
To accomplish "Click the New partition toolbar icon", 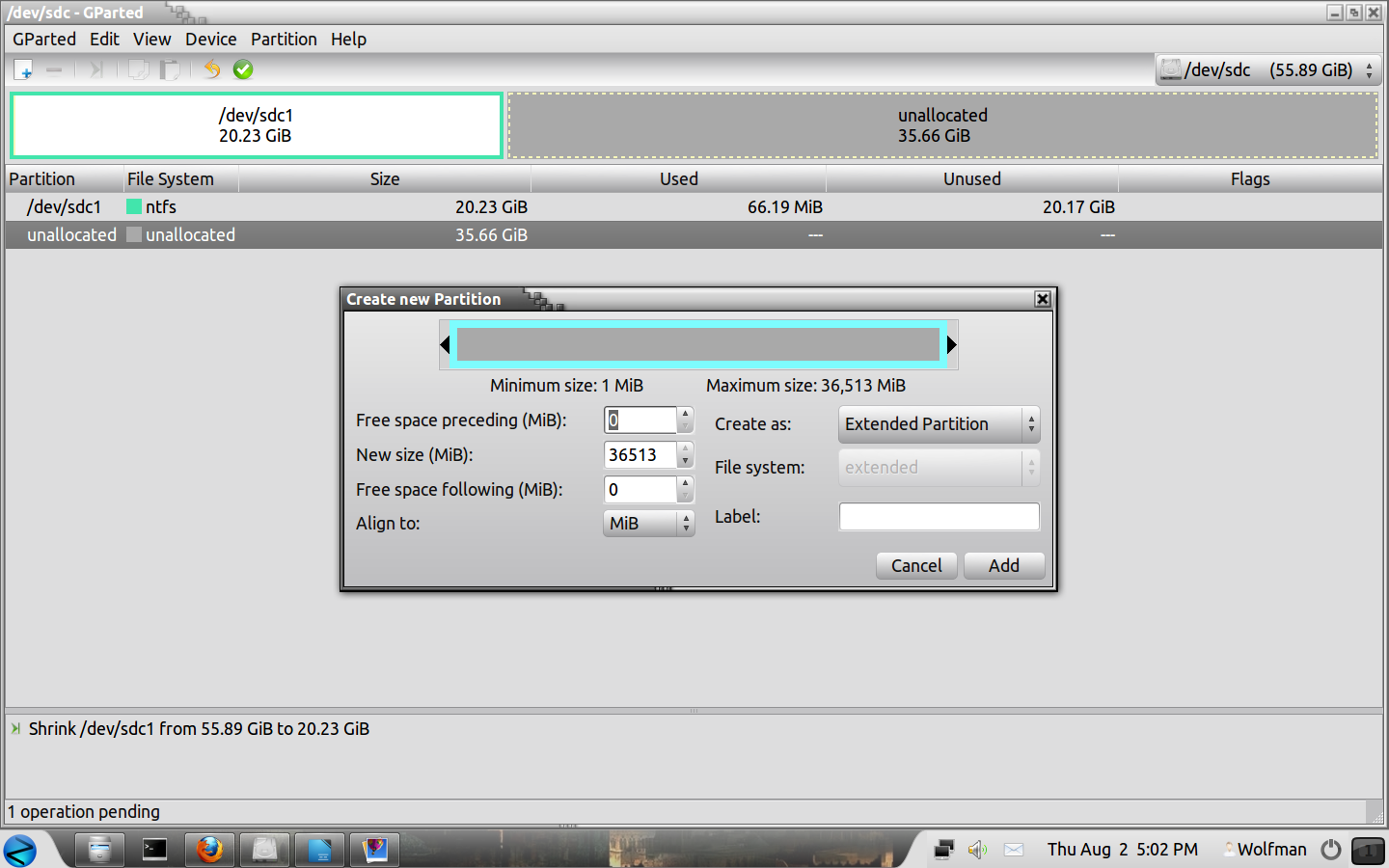I will click(24, 69).
